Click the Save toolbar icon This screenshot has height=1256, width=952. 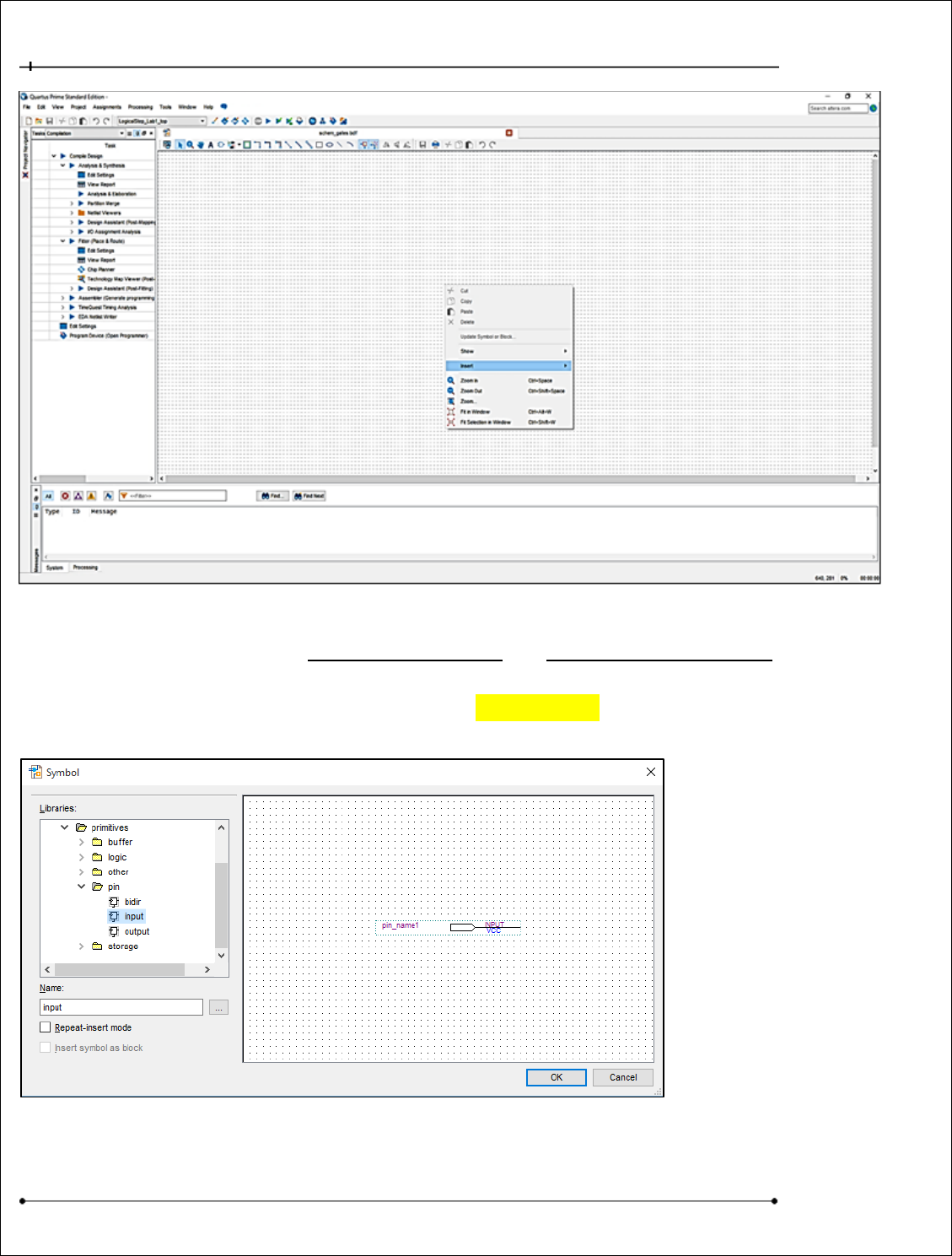pyautogui.click(x=50, y=121)
